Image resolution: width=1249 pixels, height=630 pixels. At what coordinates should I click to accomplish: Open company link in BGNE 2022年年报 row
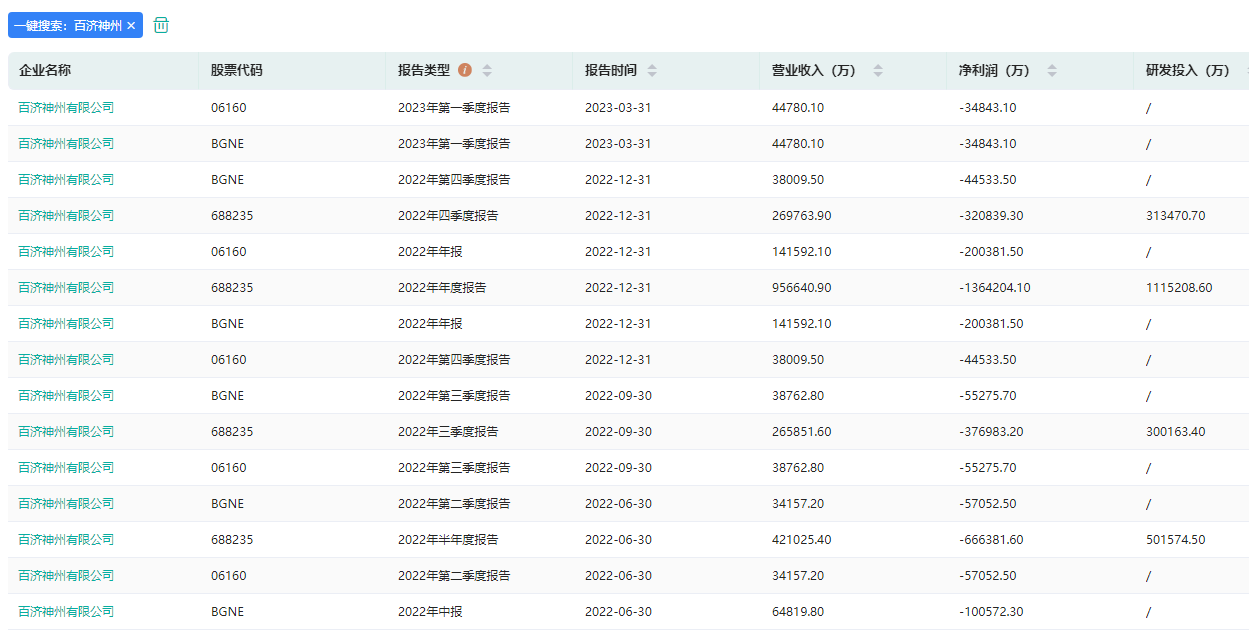click(66, 323)
